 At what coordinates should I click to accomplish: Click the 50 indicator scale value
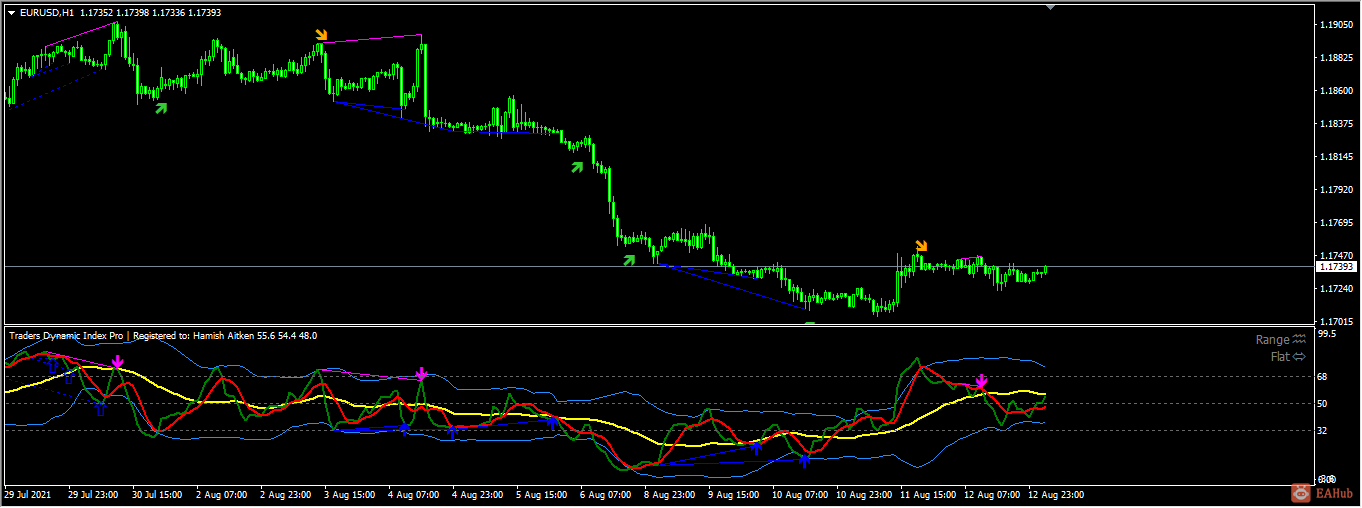point(1324,404)
